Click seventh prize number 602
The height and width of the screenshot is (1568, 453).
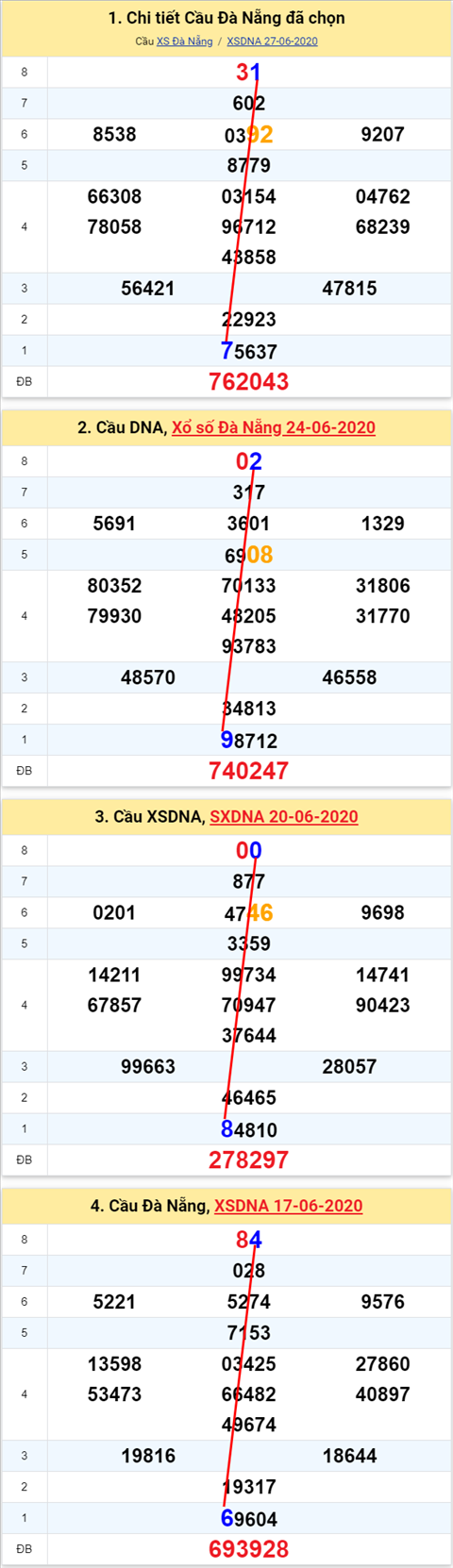pos(249,104)
